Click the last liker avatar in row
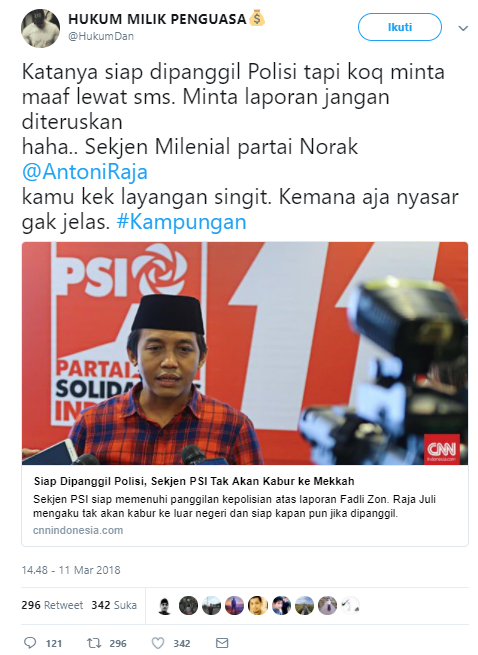 [x=350, y=606]
